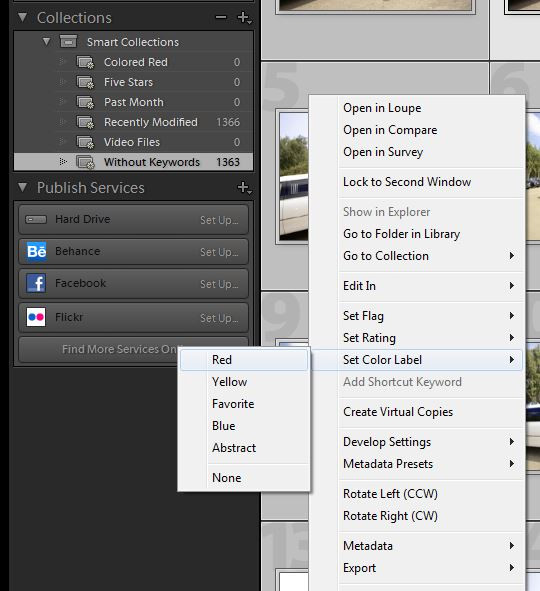
Task: Click the Video Files collection icon
Action: pyautogui.click(x=85, y=142)
